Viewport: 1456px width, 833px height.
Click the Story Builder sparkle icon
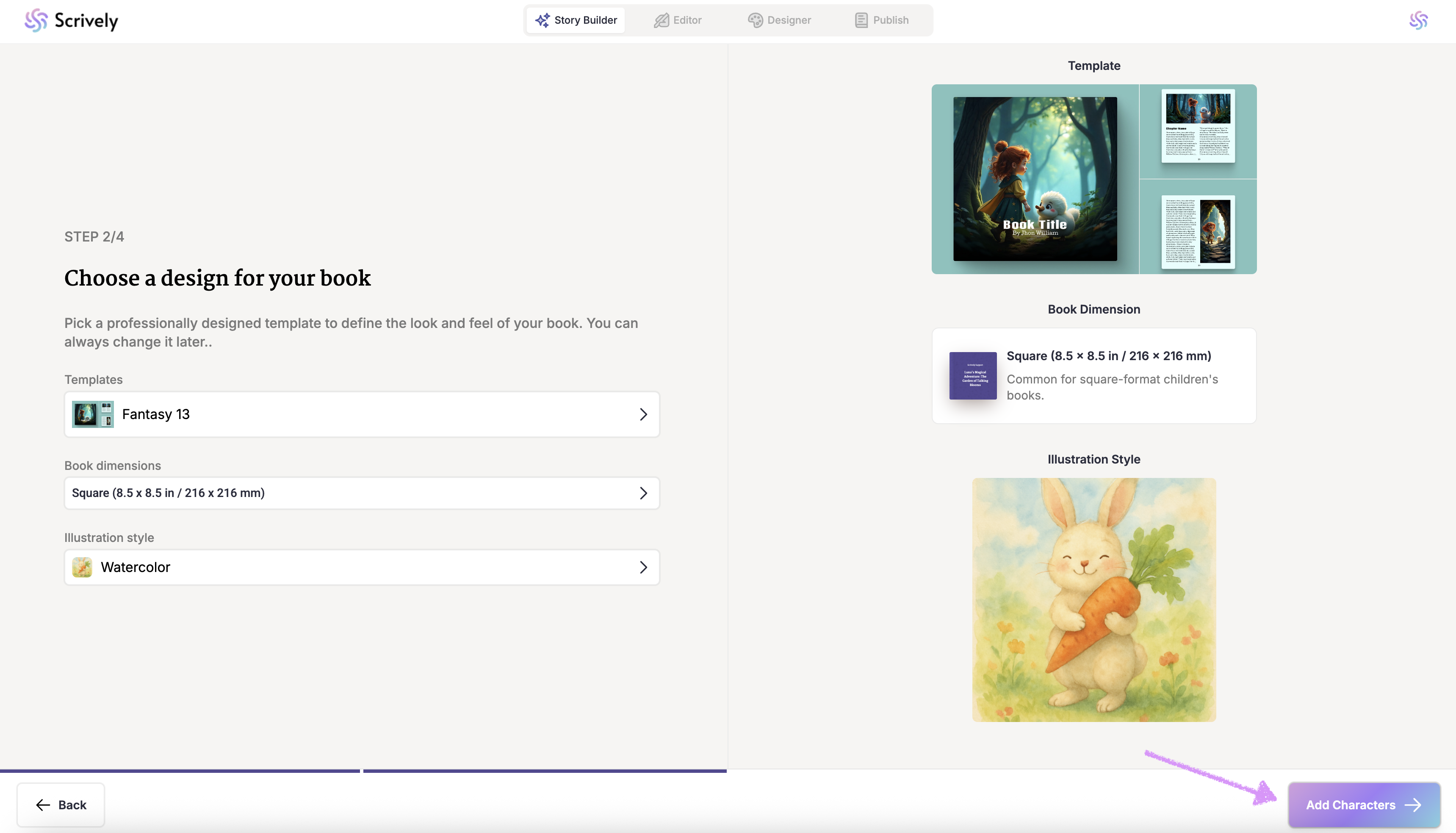pos(542,20)
